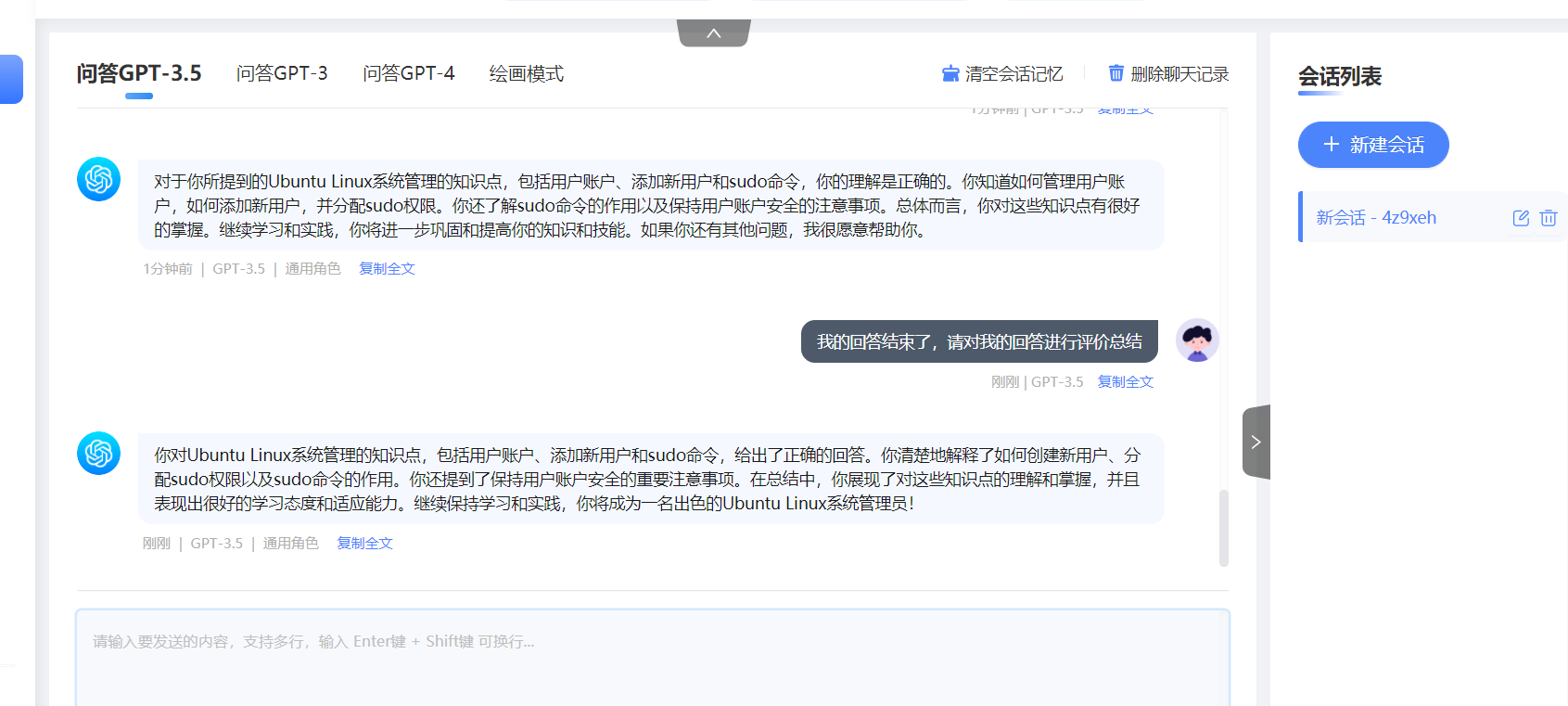
Task: Open the 问答GPT-3 tab
Action: click(x=282, y=73)
